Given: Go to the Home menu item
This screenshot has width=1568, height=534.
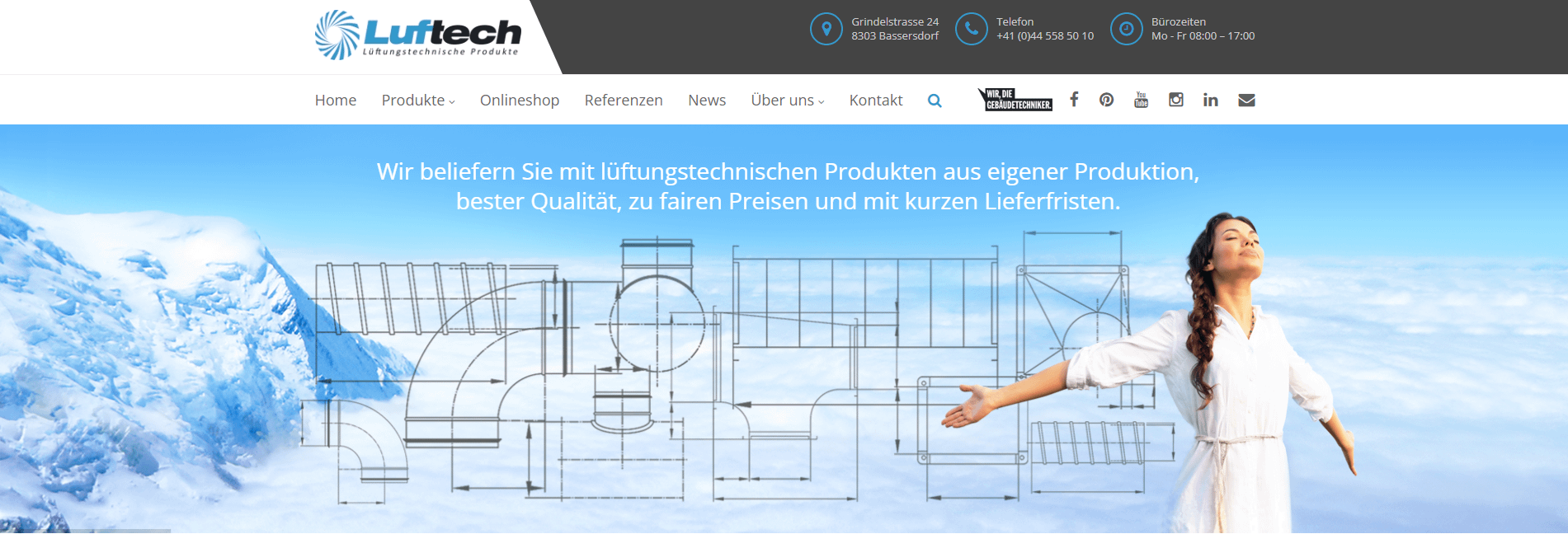Looking at the screenshot, I should [x=336, y=101].
